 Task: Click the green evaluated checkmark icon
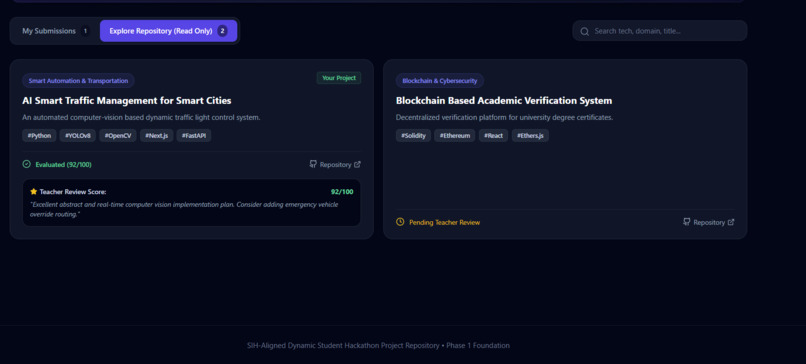point(27,164)
